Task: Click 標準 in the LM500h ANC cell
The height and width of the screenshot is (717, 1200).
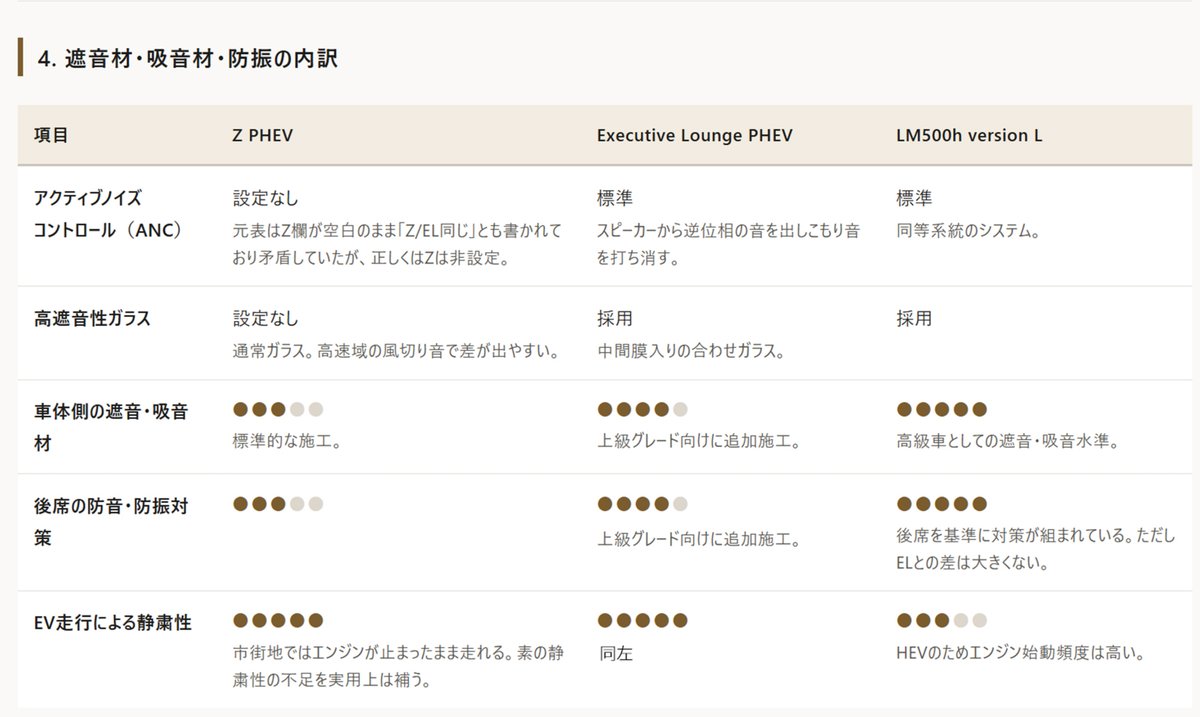Action: tap(915, 198)
